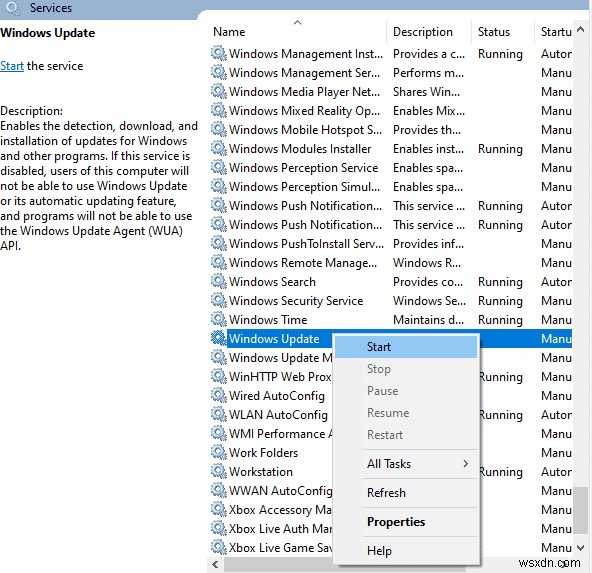
Task: Click the Windows Update service gear icon
Action: coord(219,338)
